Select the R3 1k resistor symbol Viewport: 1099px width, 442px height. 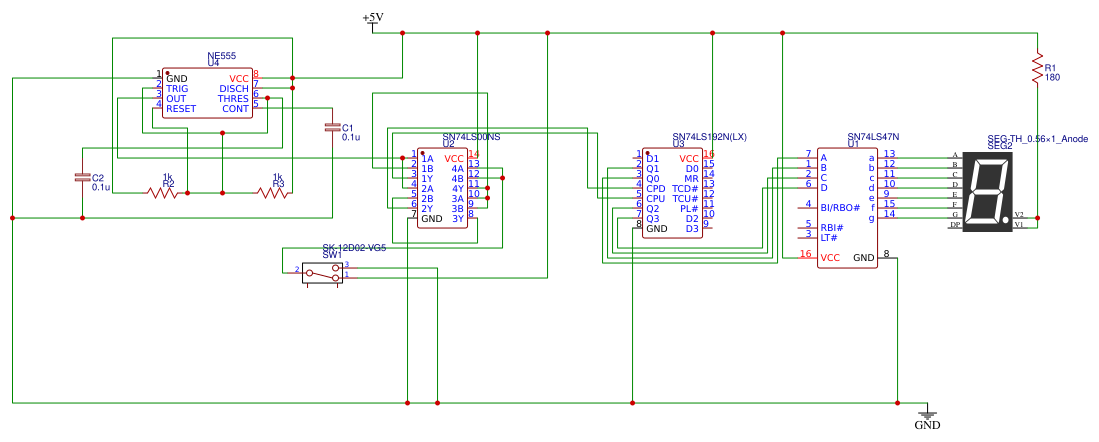pyautogui.click(x=277, y=192)
